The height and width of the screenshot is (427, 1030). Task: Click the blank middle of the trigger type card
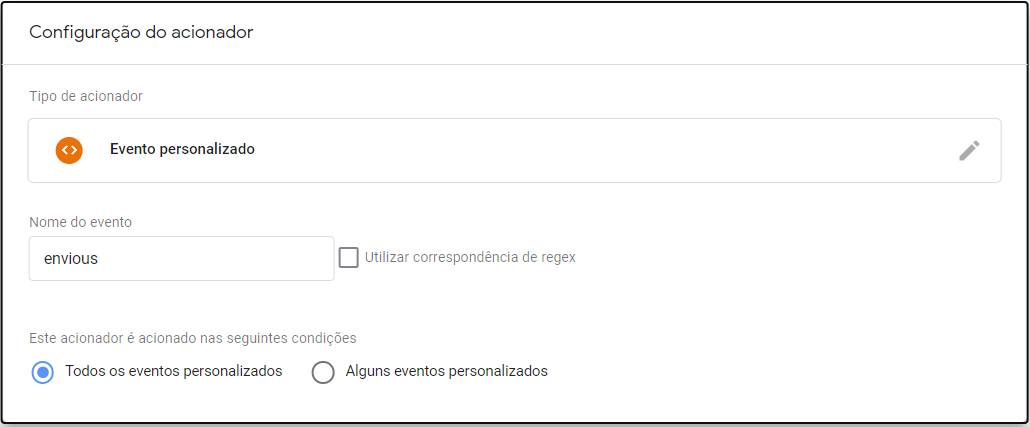pos(600,150)
